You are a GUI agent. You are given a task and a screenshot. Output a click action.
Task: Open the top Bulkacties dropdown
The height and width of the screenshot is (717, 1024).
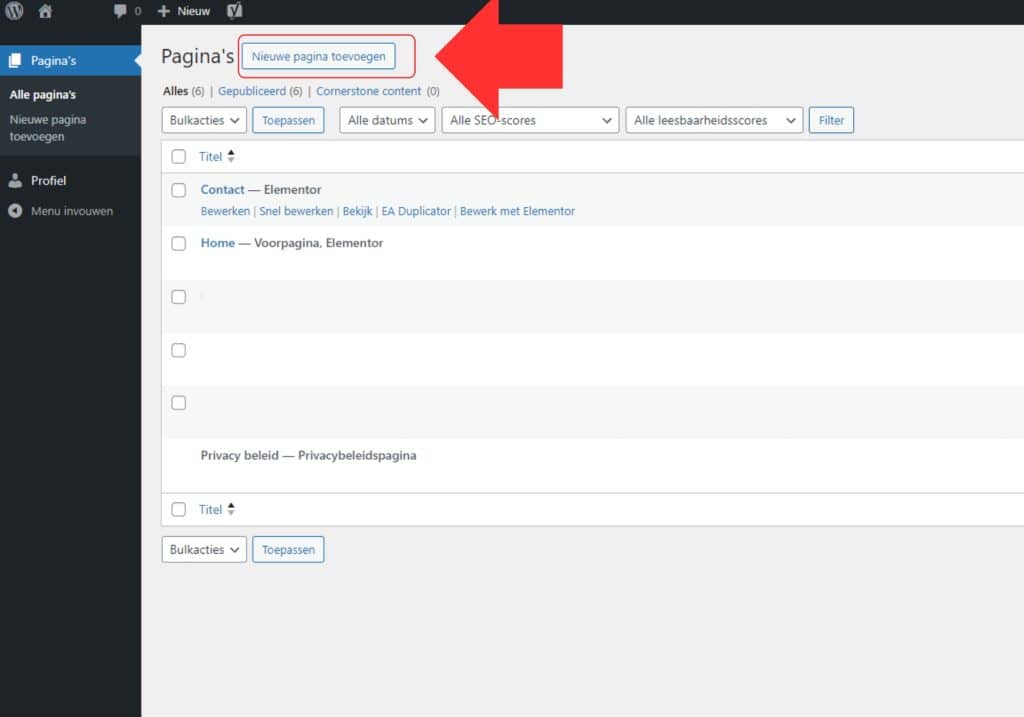(204, 120)
